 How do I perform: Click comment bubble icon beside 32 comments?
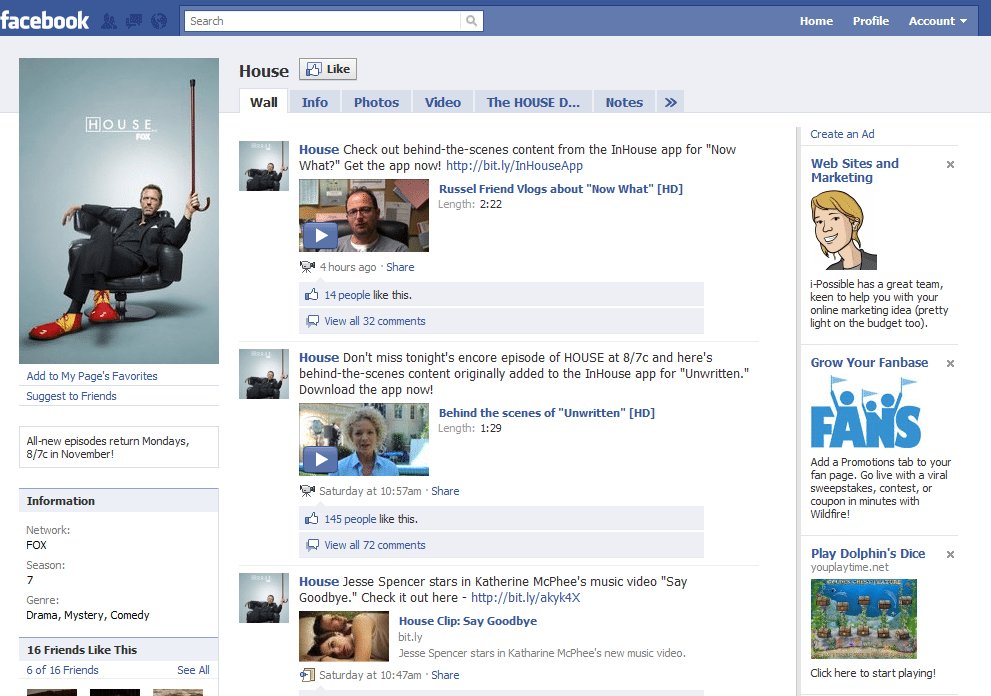click(x=312, y=321)
